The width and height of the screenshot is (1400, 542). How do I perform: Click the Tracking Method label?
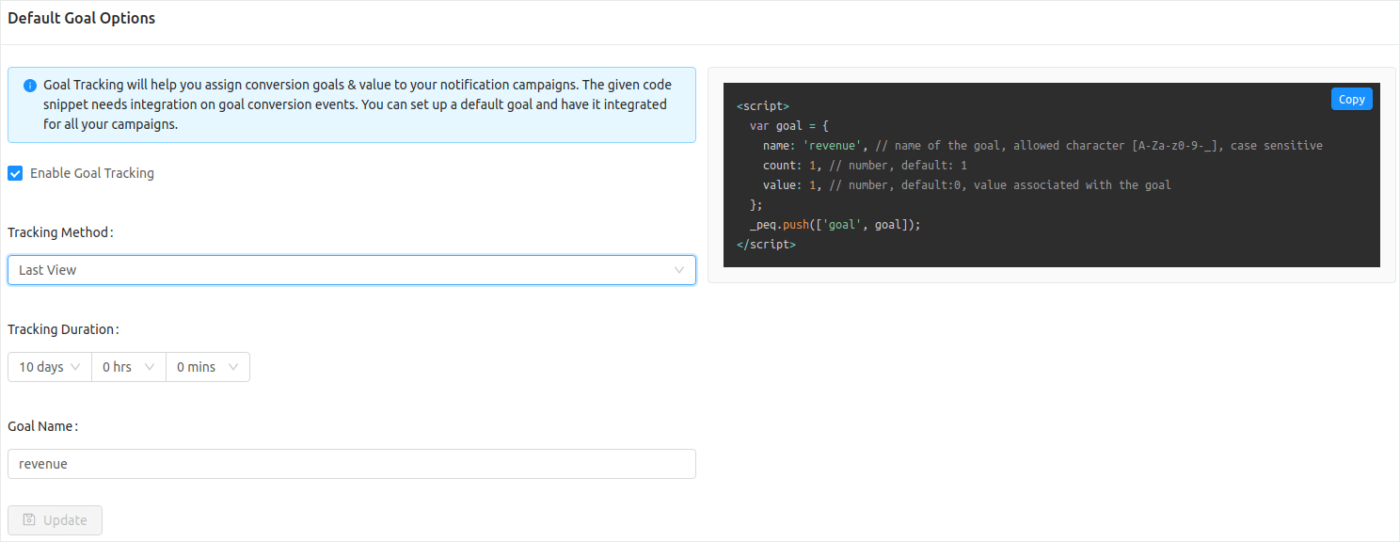pos(61,232)
